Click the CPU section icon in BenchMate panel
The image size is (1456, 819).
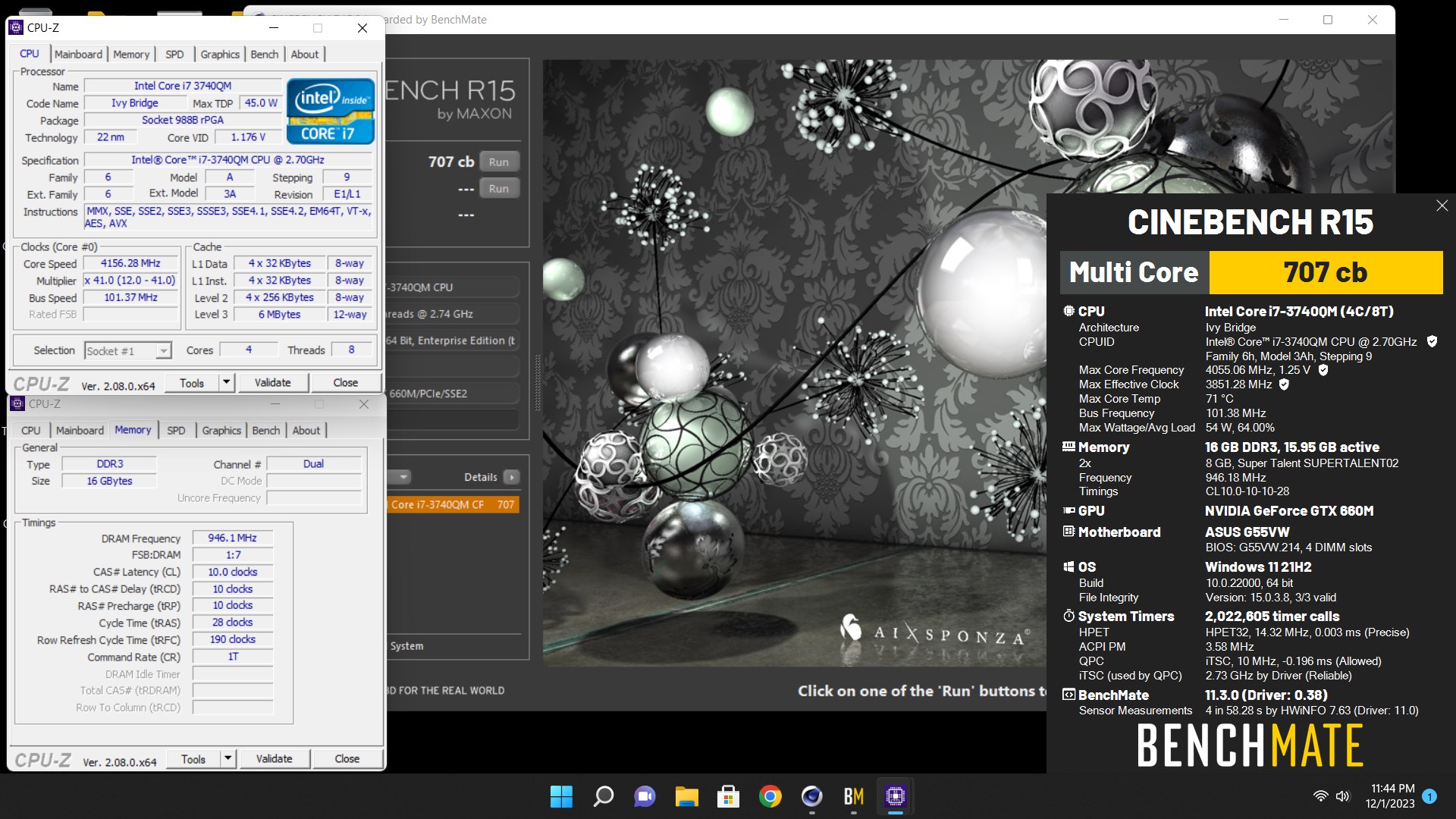[1068, 312]
